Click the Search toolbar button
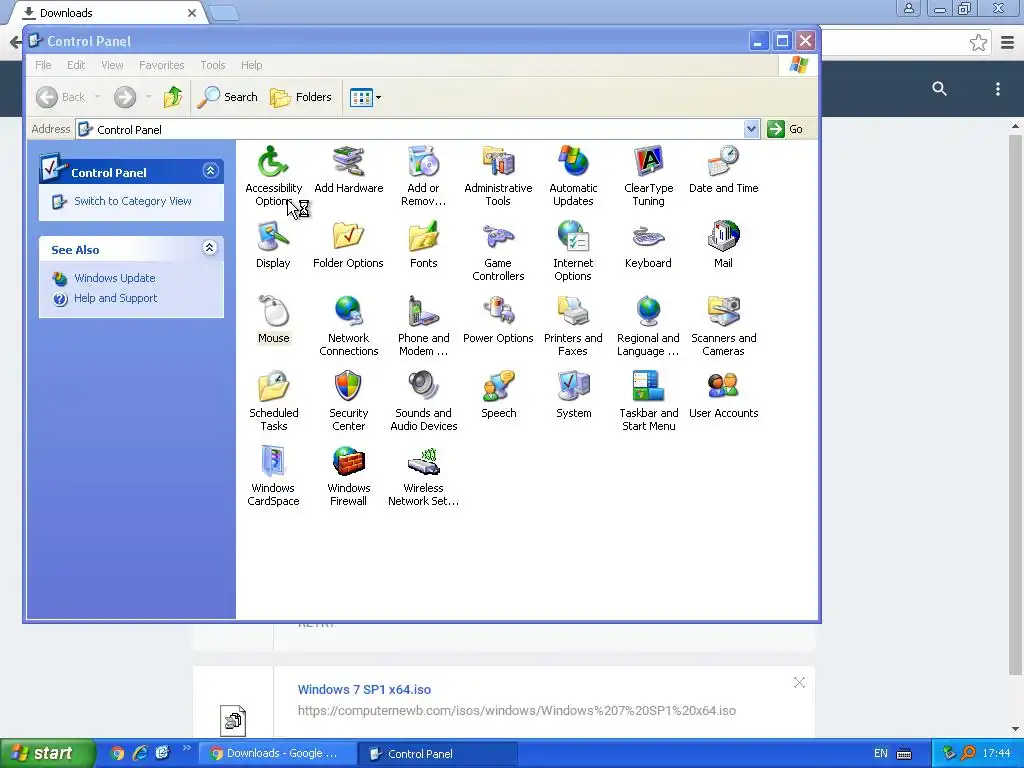Viewport: 1024px width, 768px height. coord(227,97)
